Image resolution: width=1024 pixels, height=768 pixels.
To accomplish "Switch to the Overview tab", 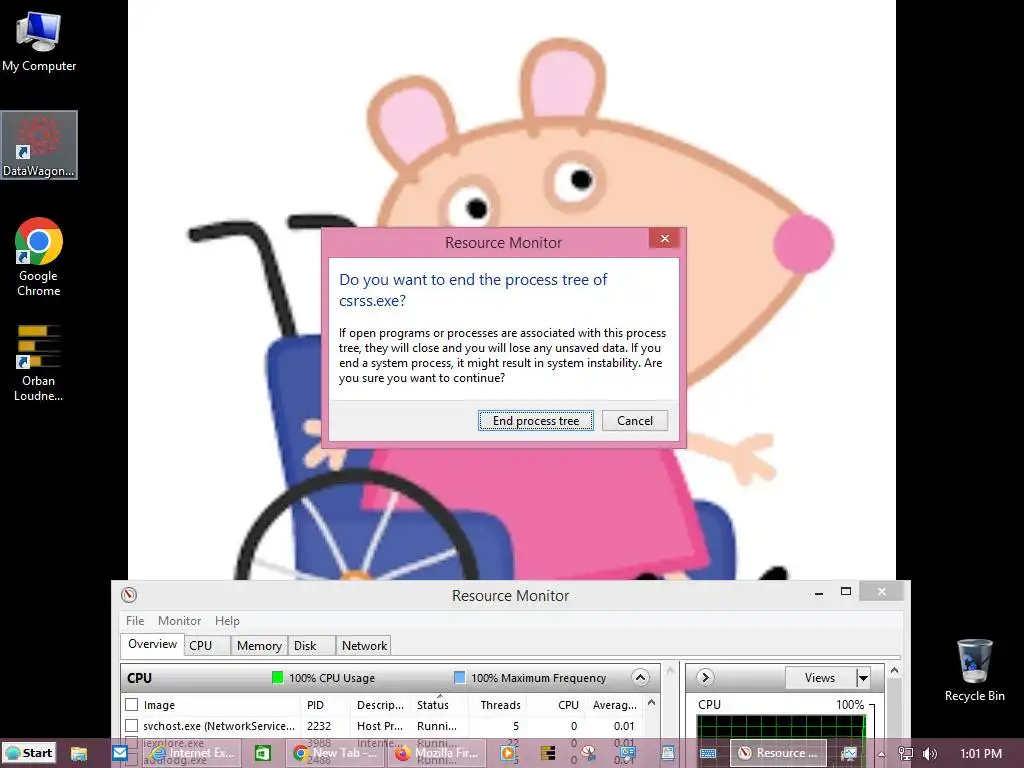I will pyautogui.click(x=152, y=645).
